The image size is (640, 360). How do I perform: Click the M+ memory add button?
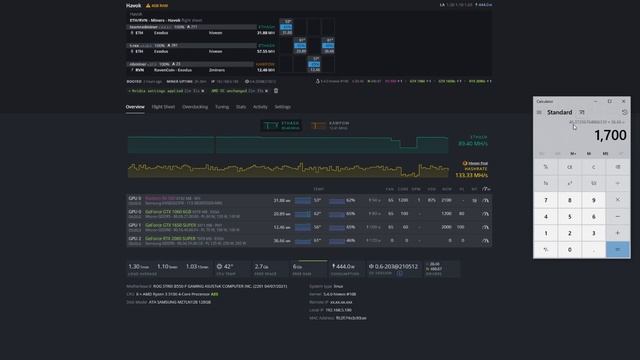573,153
